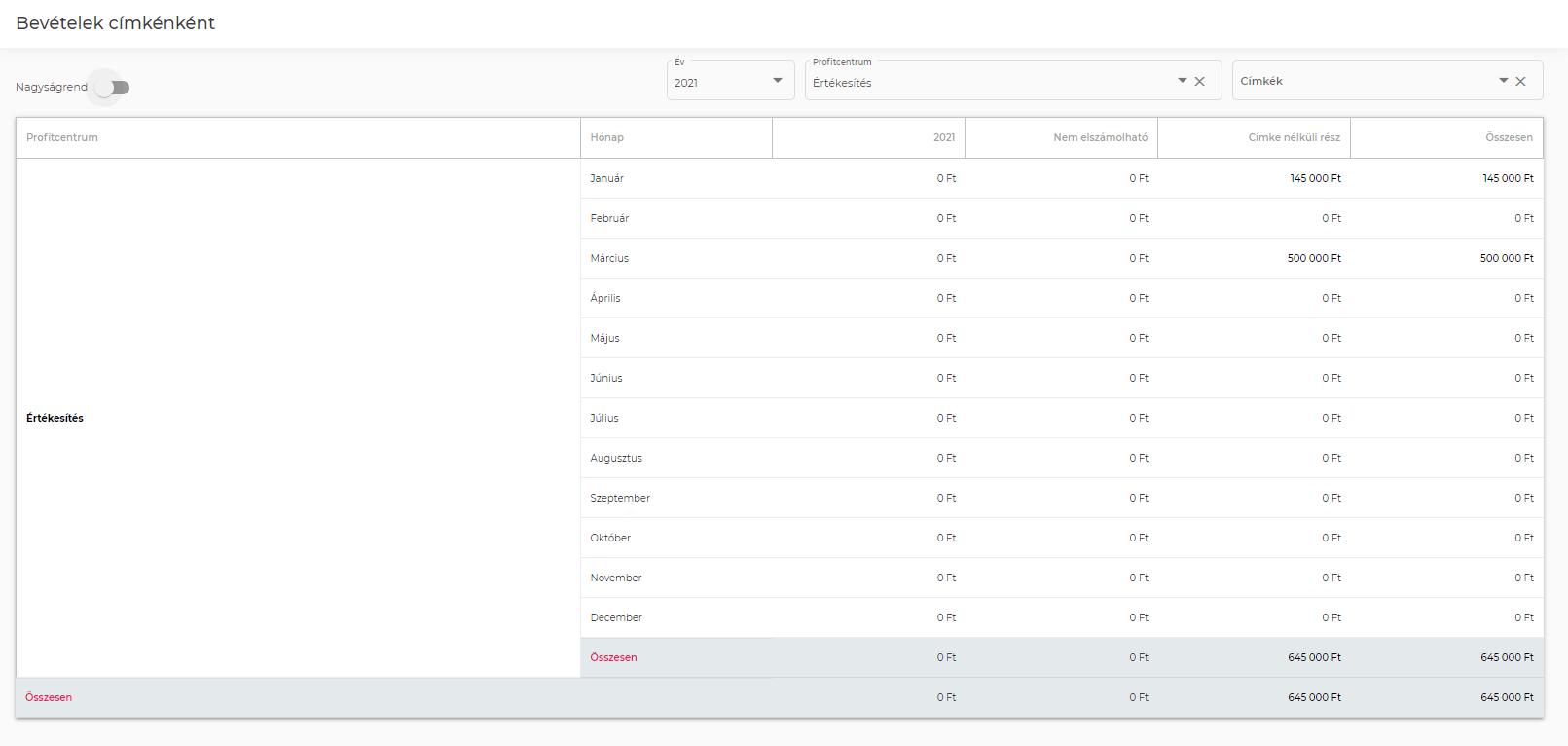Click the Profitcentrum column header
Screen dimensions: 1568x746
point(298,138)
